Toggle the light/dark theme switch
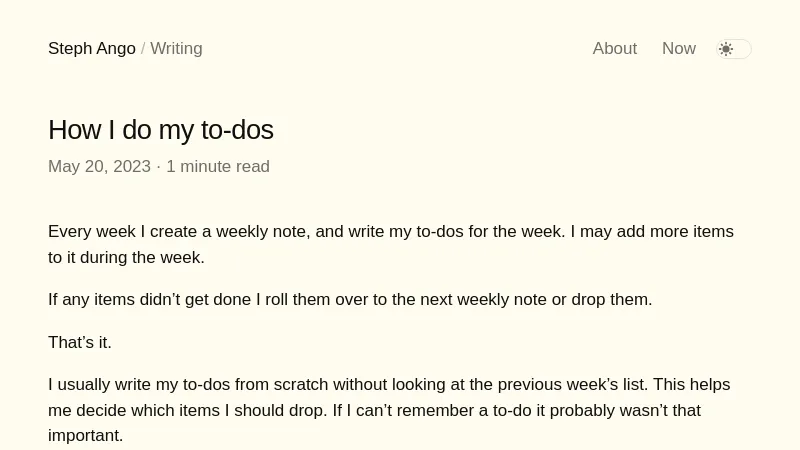This screenshot has width=800, height=450. pyautogui.click(x=735, y=49)
